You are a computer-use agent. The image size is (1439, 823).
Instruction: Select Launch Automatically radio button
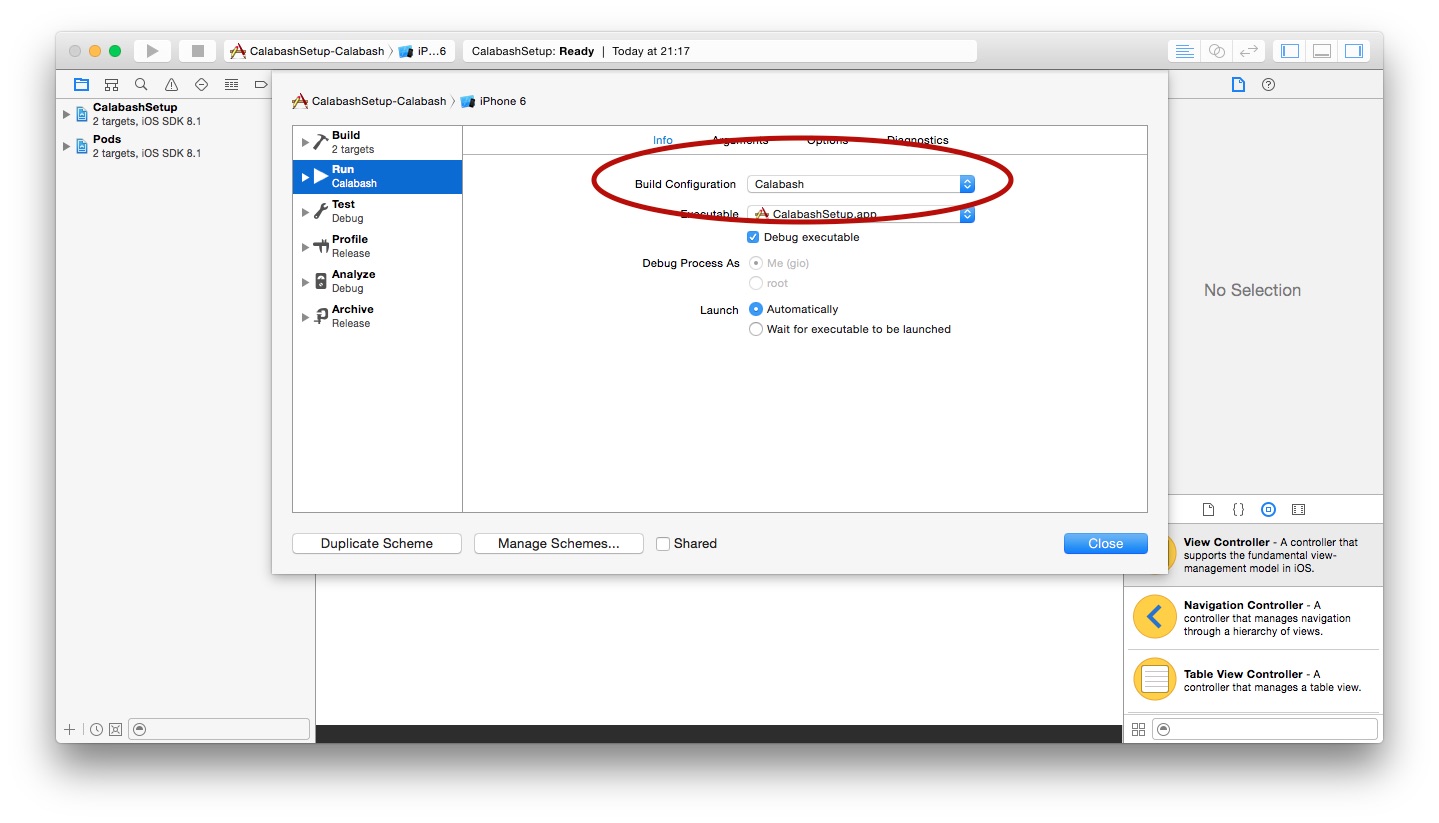[x=756, y=309]
